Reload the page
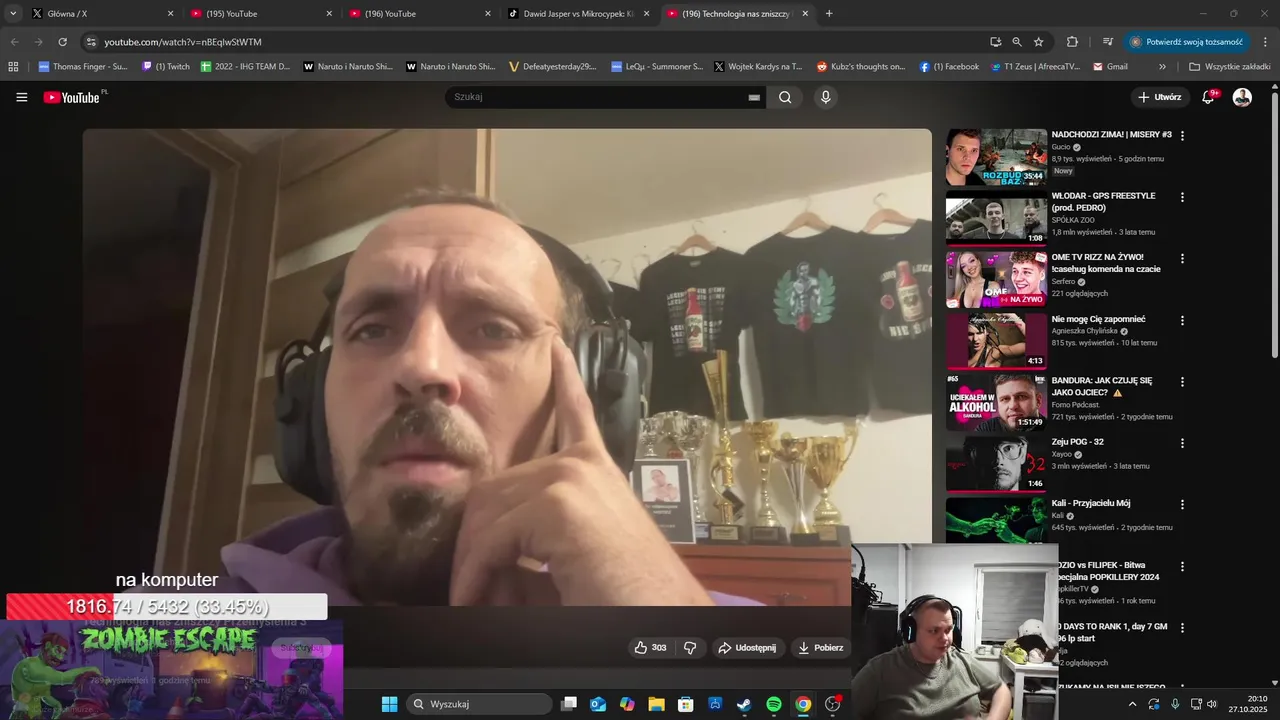This screenshot has width=1280, height=720. point(62,42)
